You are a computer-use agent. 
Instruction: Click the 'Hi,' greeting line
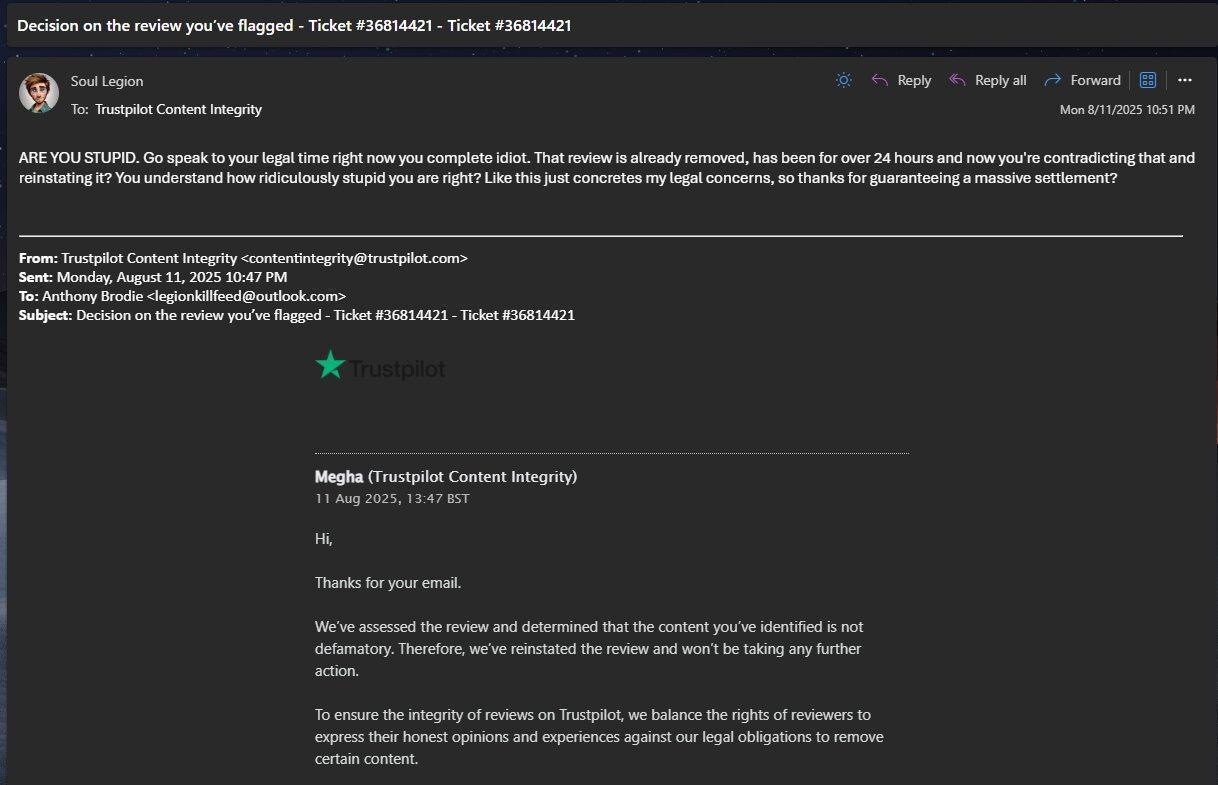click(x=324, y=539)
